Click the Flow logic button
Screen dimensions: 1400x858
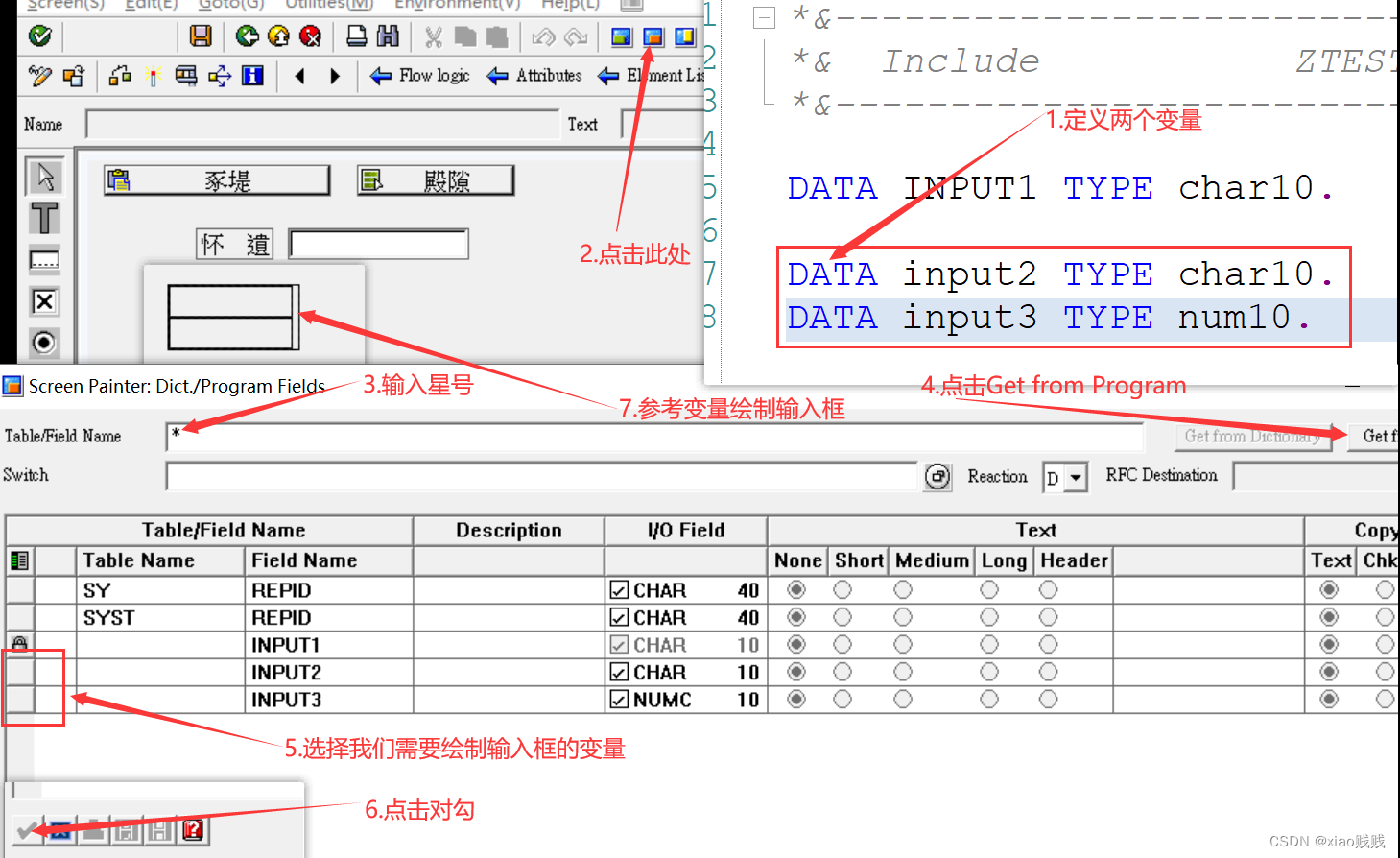tap(420, 76)
